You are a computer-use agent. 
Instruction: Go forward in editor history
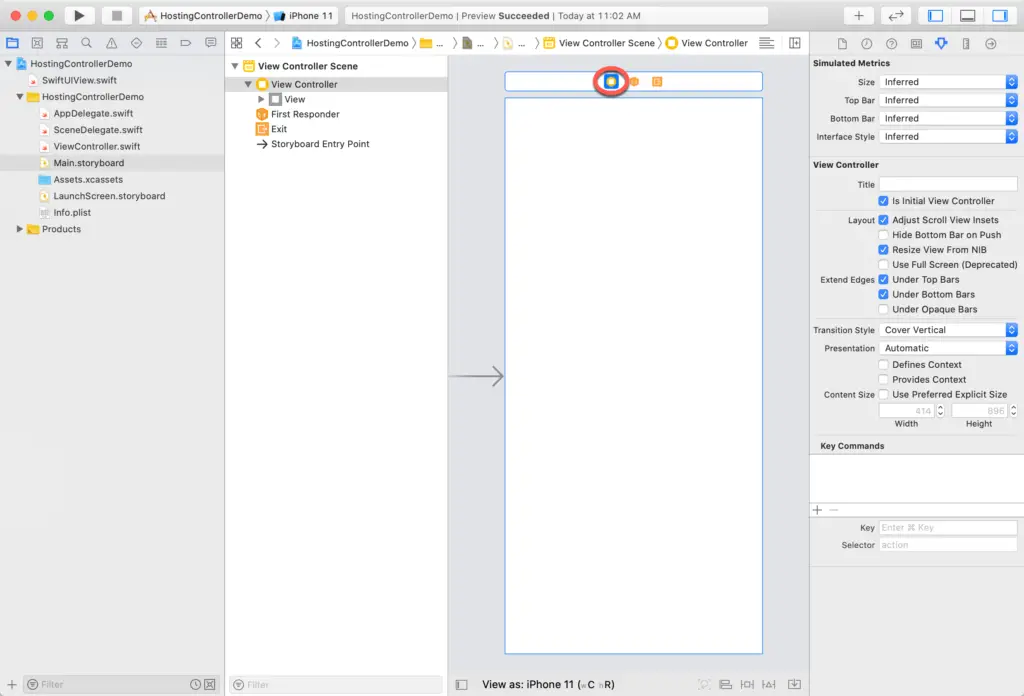coord(277,43)
